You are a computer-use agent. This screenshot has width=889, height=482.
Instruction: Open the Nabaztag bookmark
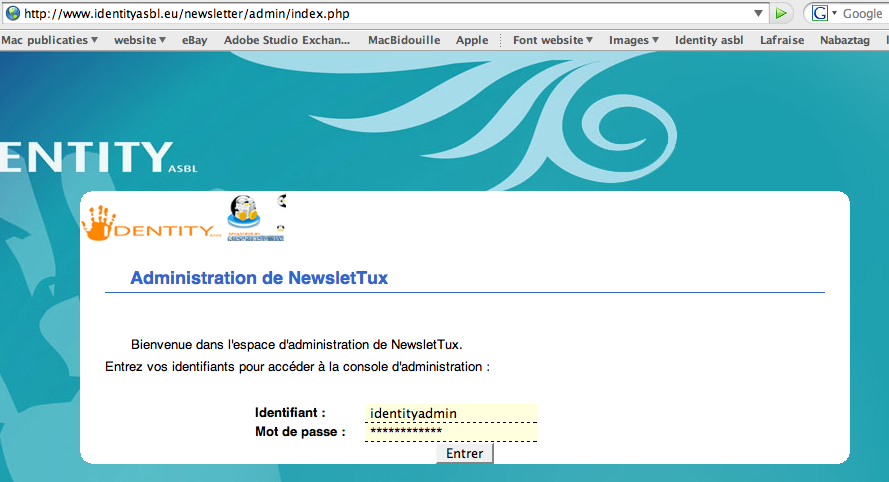(845, 40)
